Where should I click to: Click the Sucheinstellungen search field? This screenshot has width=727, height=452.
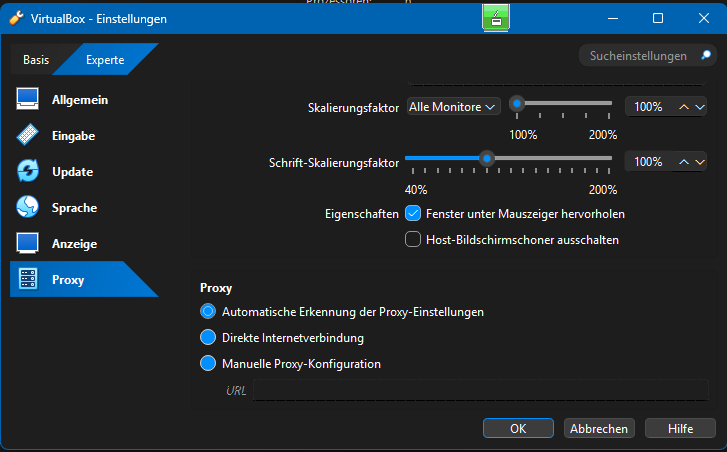click(x=647, y=56)
